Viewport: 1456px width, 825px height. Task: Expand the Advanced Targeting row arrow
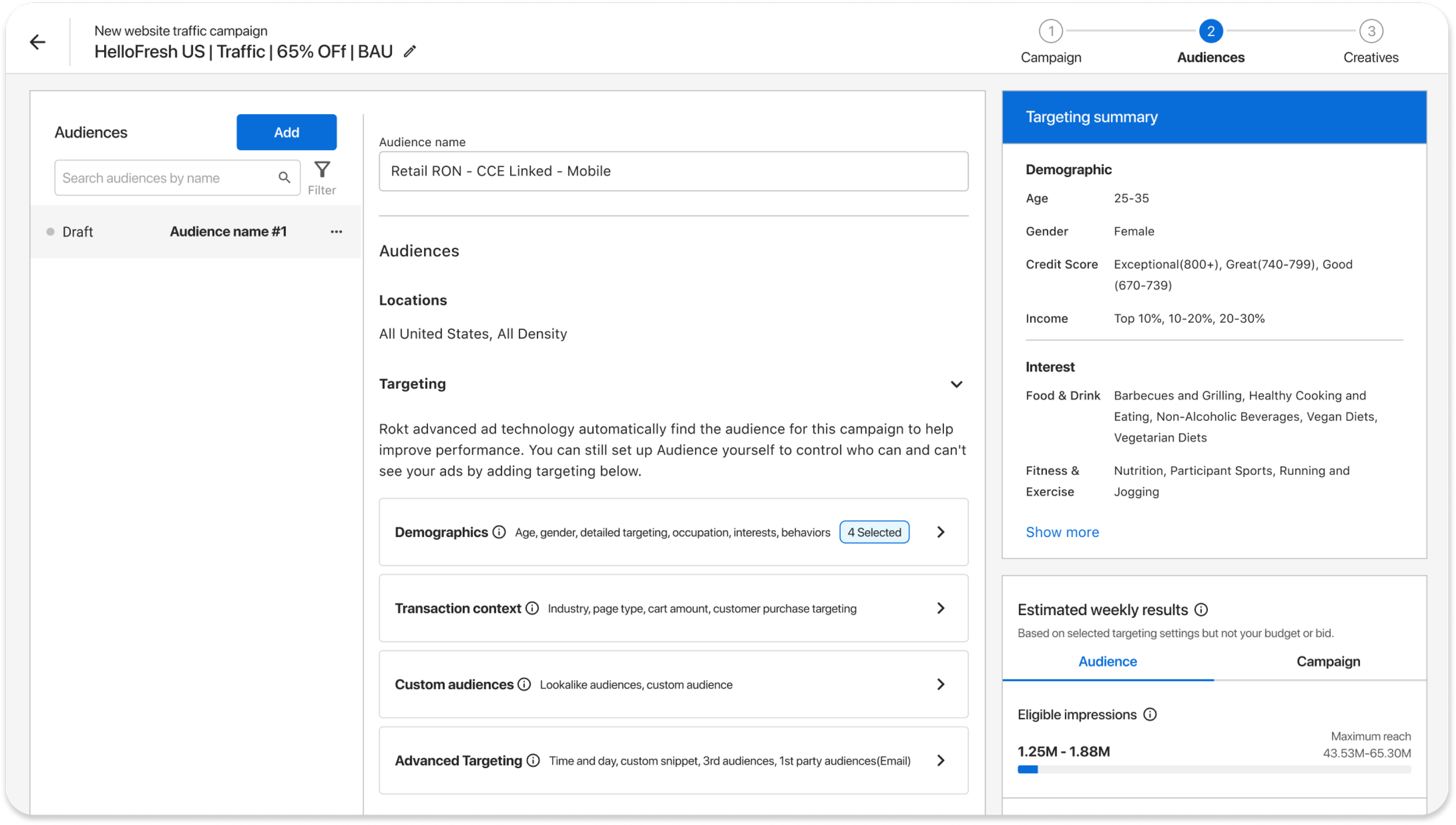[941, 760]
